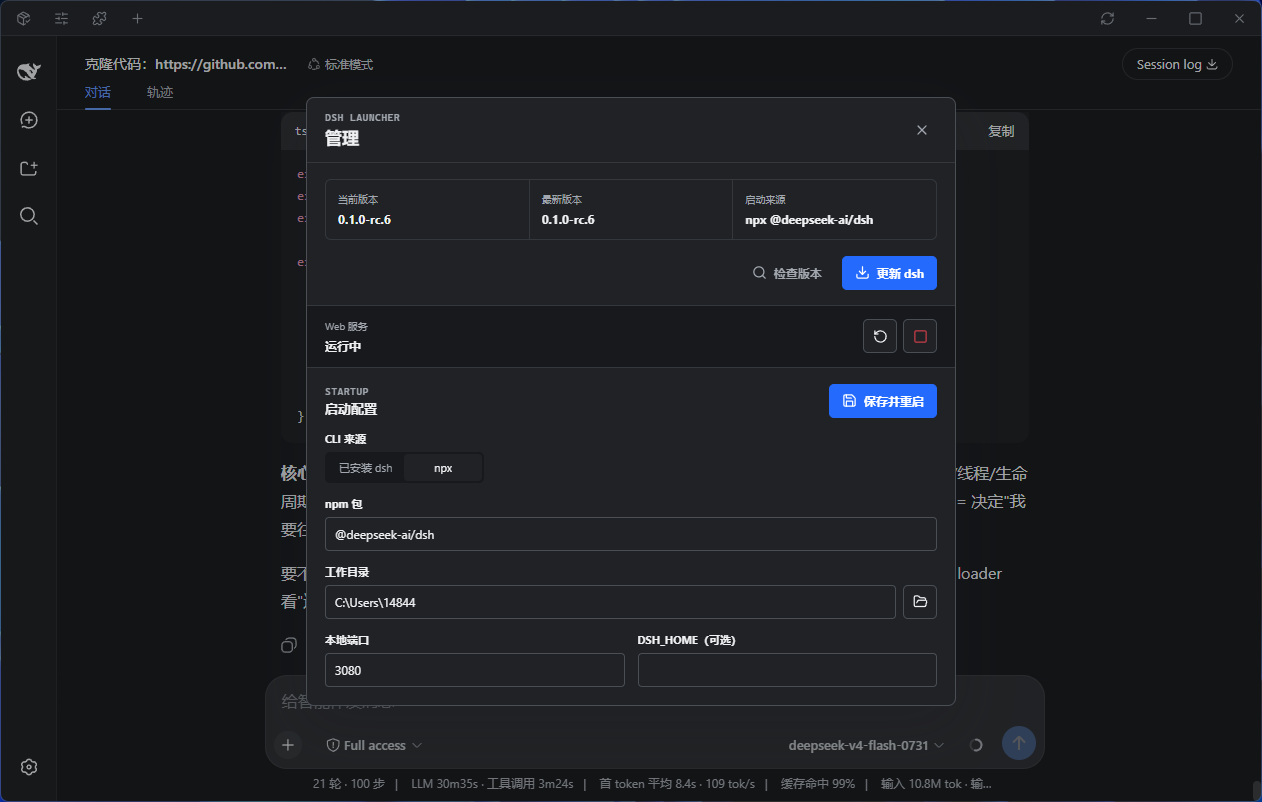Click current version value under 当前版本
Viewport: 1262px width, 802px height.
pos(364,219)
